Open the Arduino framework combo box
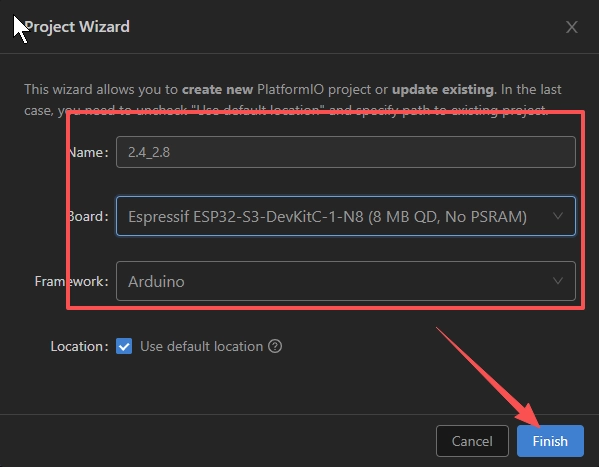The height and width of the screenshot is (467, 599). click(x=346, y=281)
